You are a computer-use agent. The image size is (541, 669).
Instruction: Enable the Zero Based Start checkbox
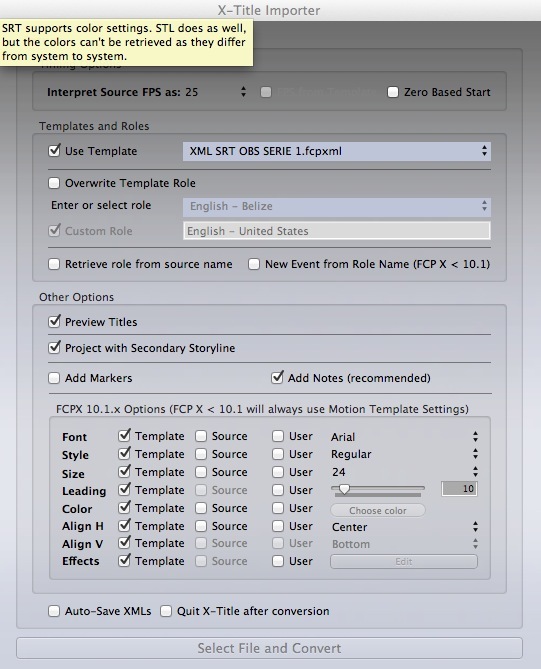tap(393, 92)
